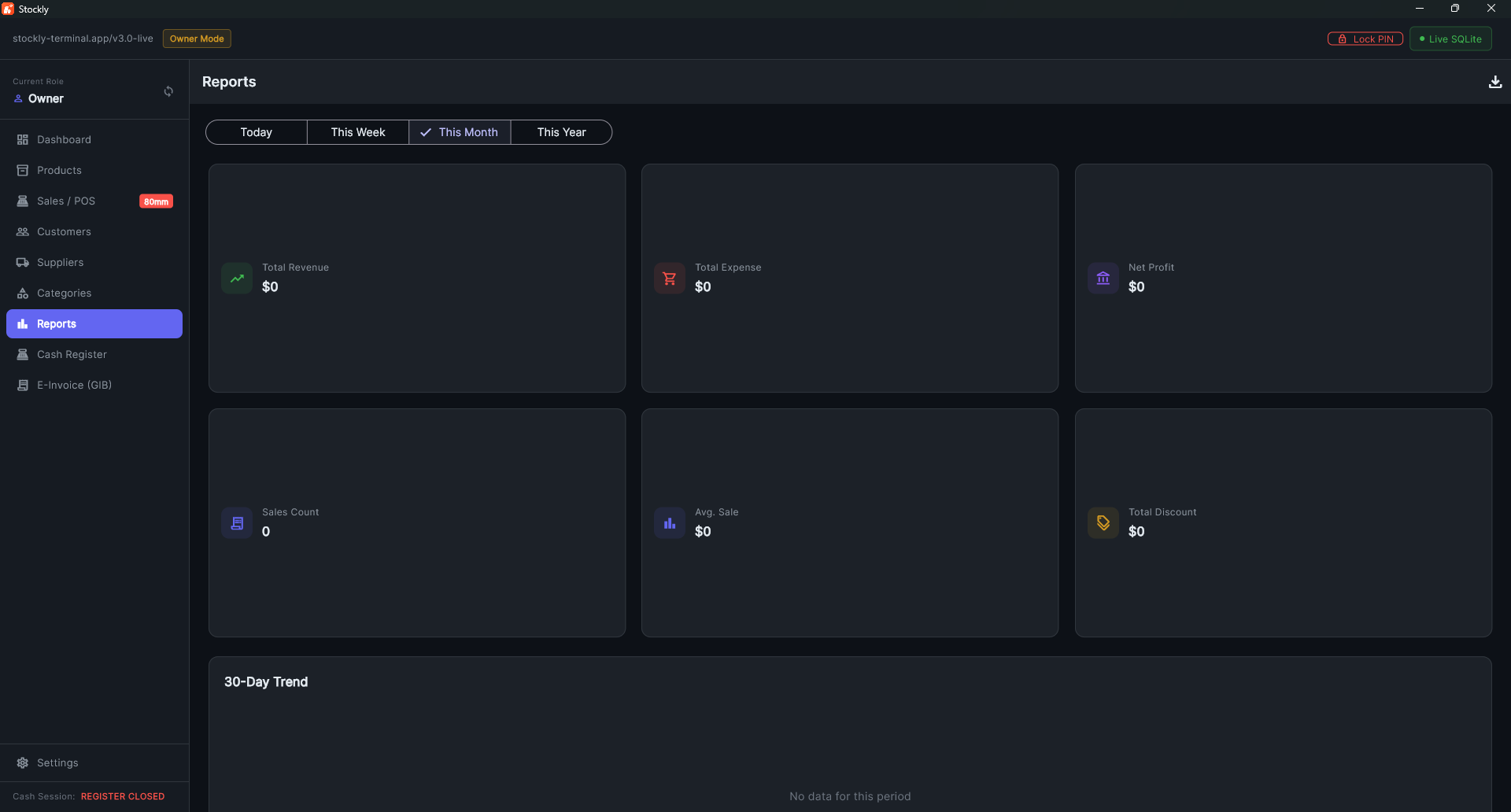This screenshot has height=812, width=1511.
Task: Click the Total Revenue $0 value
Action: click(270, 287)
